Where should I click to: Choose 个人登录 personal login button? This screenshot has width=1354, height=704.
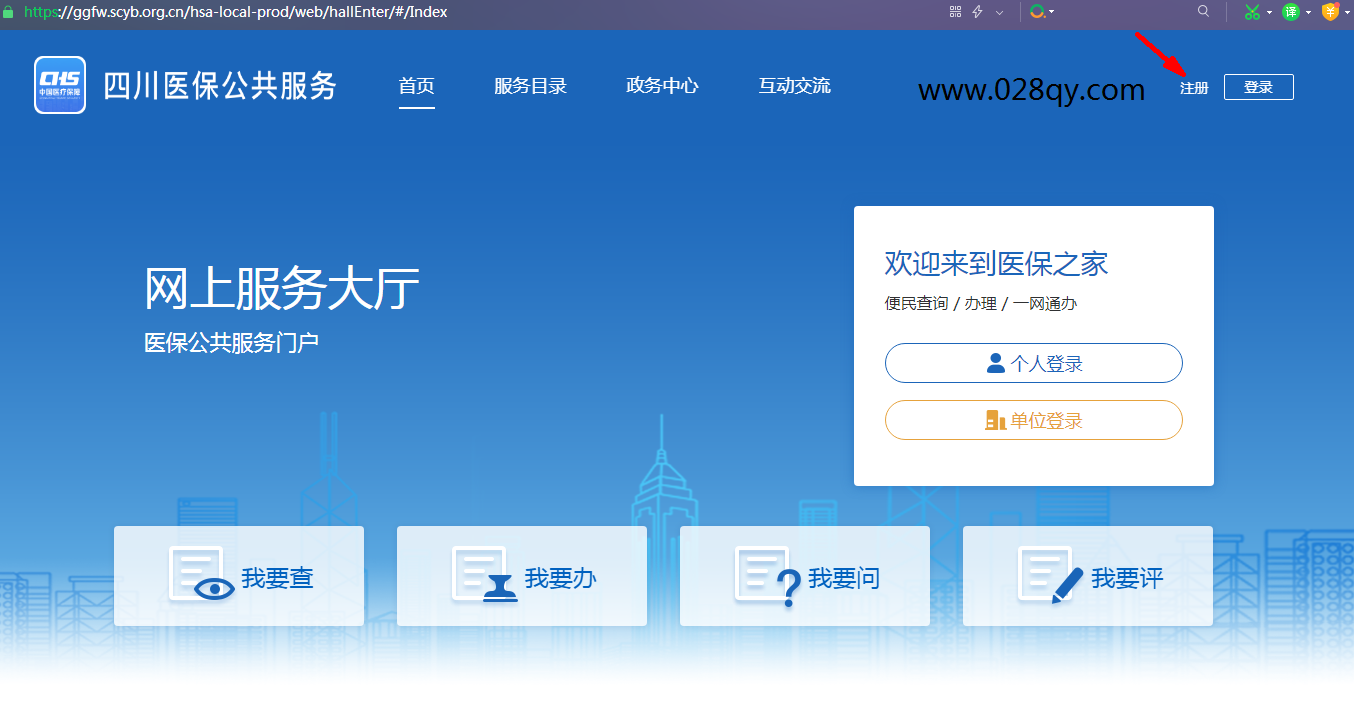point(1033,363)
